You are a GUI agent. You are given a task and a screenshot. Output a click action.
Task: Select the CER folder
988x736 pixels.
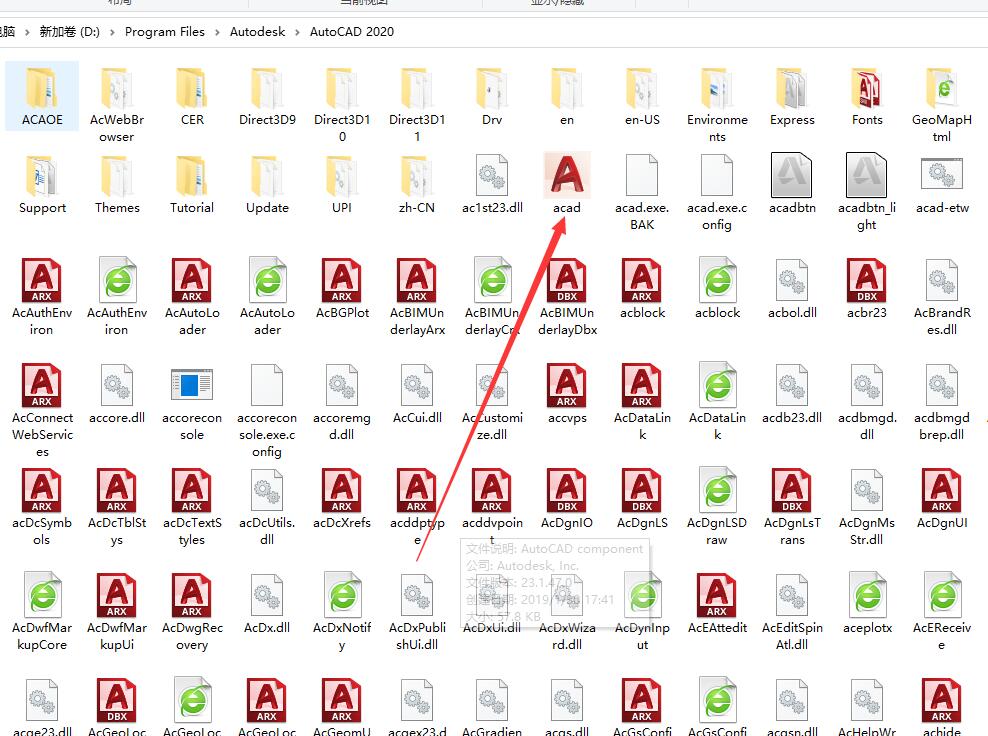tap(192, 96)
